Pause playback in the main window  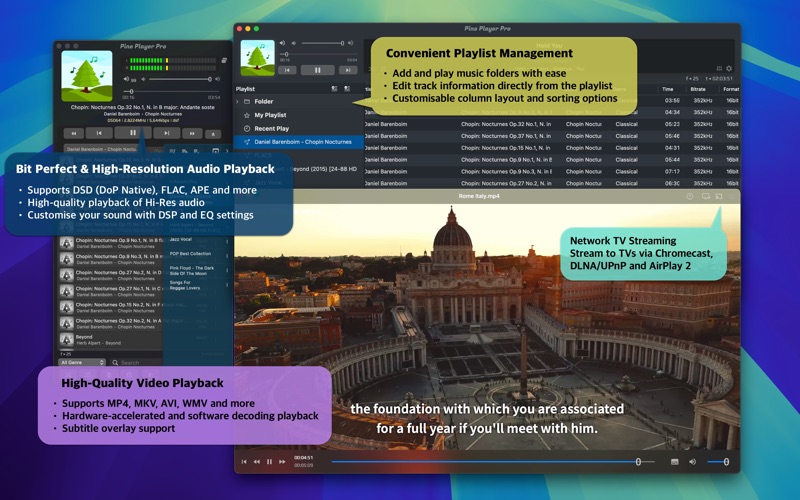point(317,70)
